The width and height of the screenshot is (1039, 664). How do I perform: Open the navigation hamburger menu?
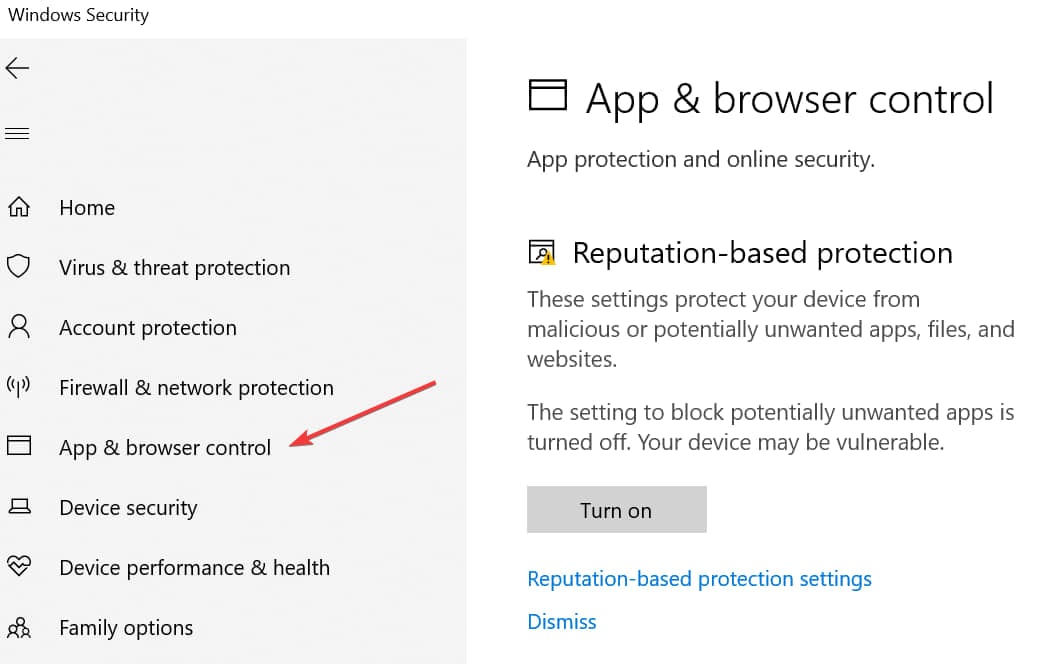coord(17,132)
